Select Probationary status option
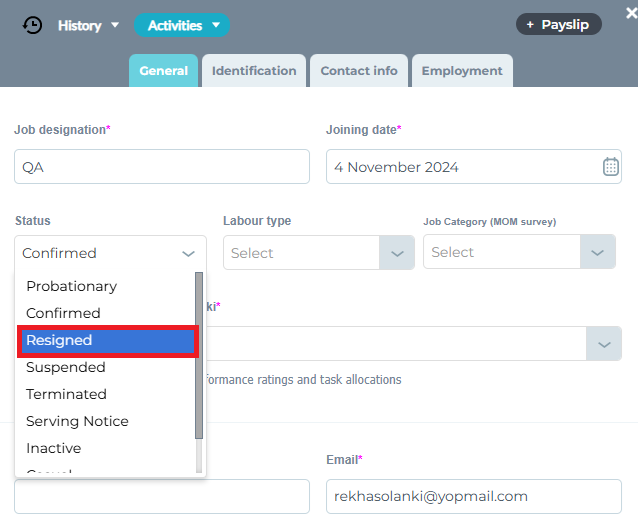638x518 pixels. point(71,286)
